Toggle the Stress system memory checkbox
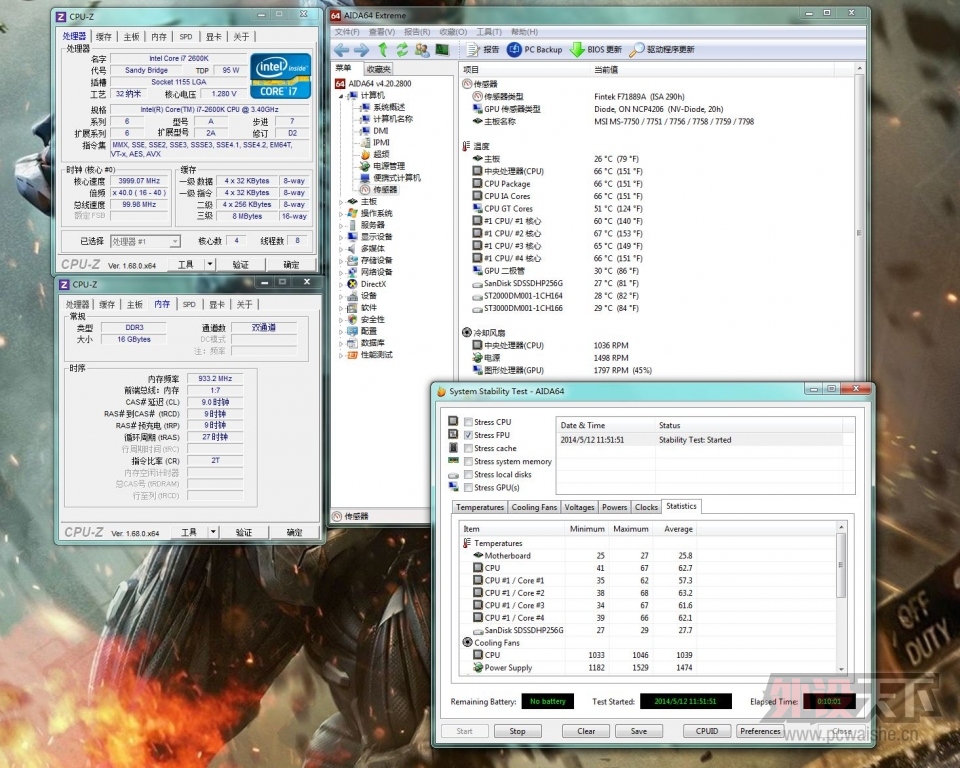The width and height of the screenshot is (960, 768). click(468, 461)
